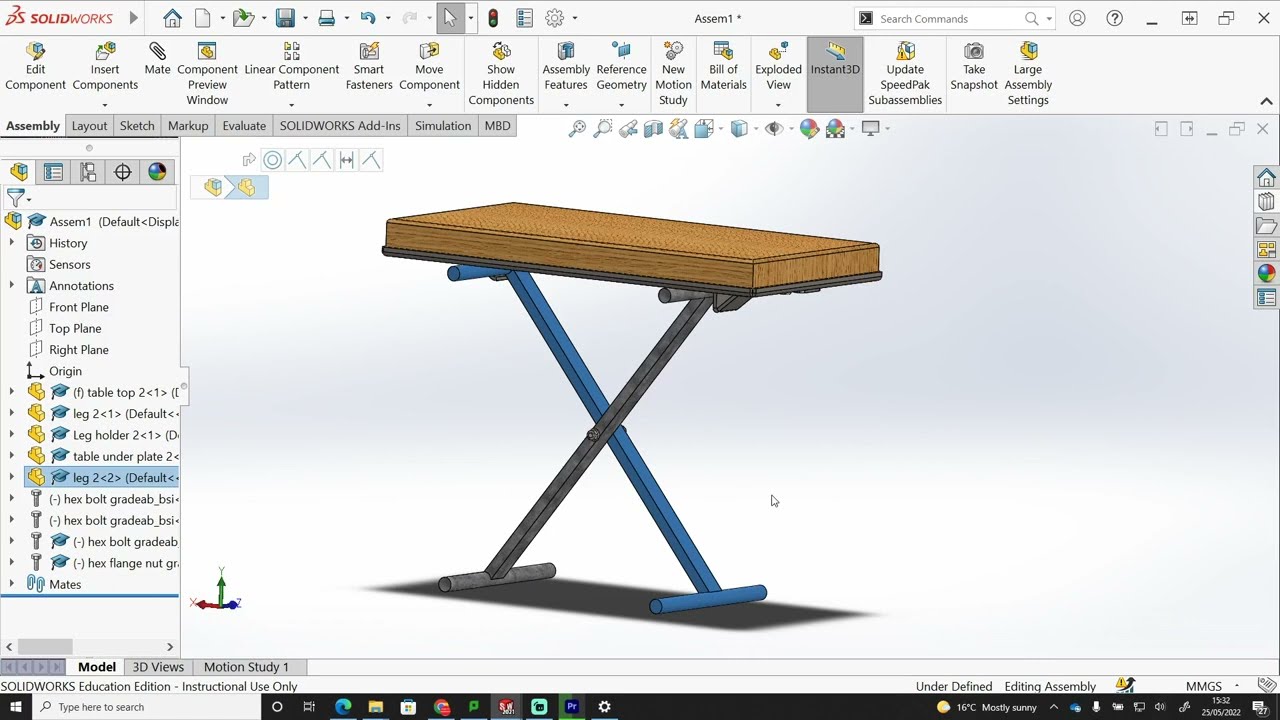This screenshot has height=720, width=1280.
Task: Collapse the CommandManager ribbon arrow
Action: click(1266, 102)
